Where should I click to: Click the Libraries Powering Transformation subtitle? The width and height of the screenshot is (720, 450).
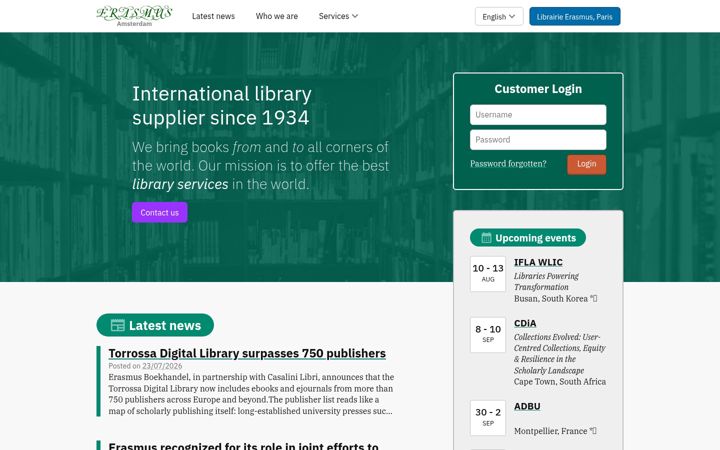tap(546, 281)
